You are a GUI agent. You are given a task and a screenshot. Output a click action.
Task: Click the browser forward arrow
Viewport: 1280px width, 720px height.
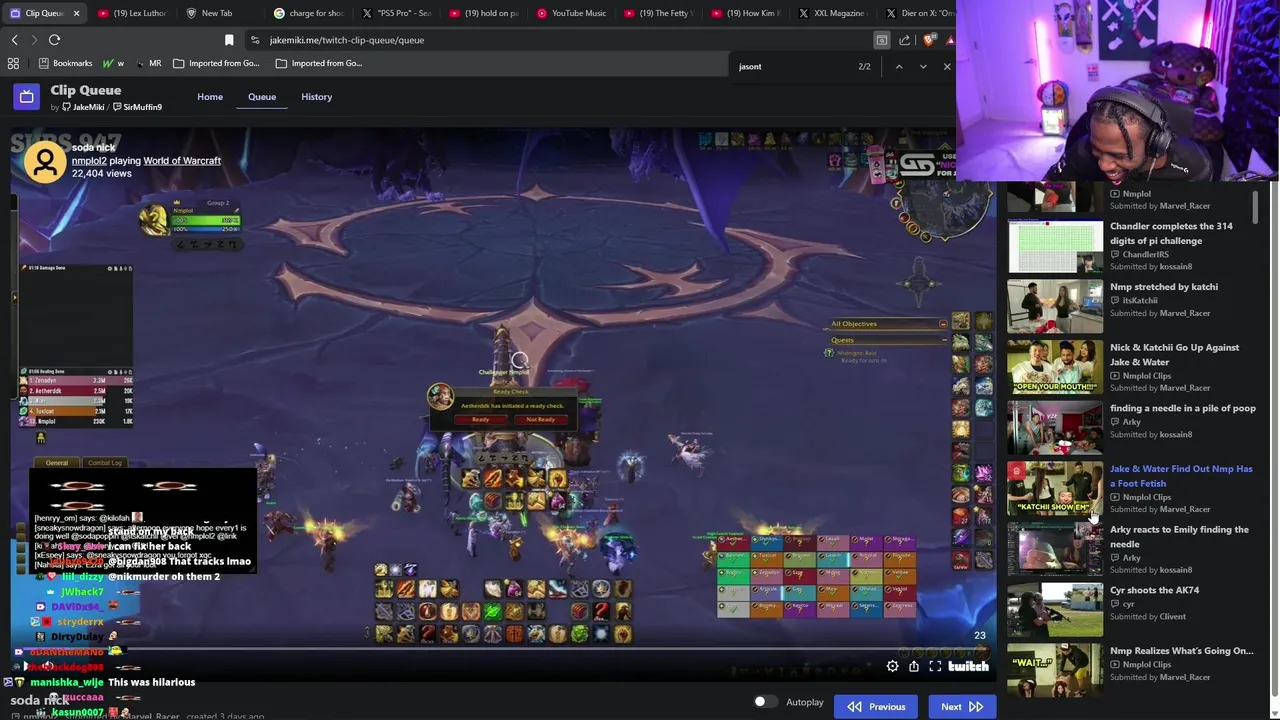click(34, 40)
